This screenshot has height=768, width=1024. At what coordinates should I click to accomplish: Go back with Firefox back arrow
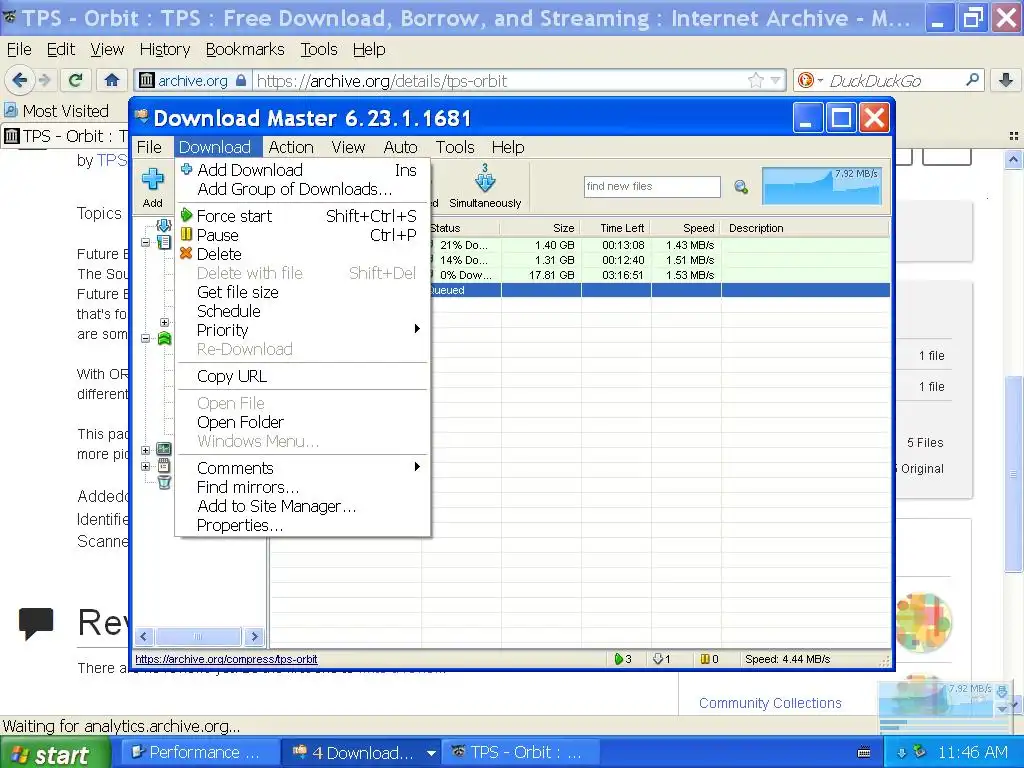point(20,80)
